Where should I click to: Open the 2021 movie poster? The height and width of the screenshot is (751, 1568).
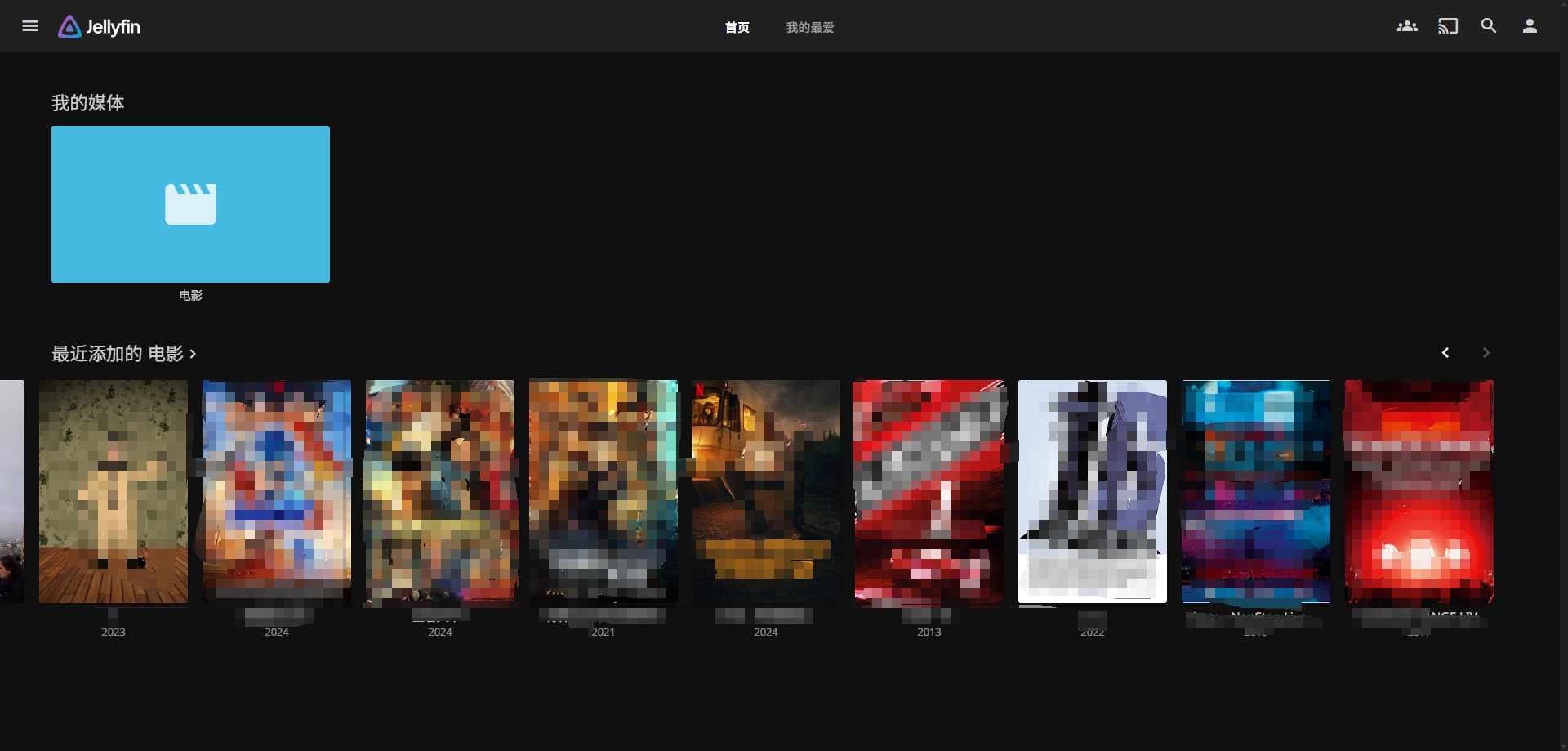tap(603, 491)
